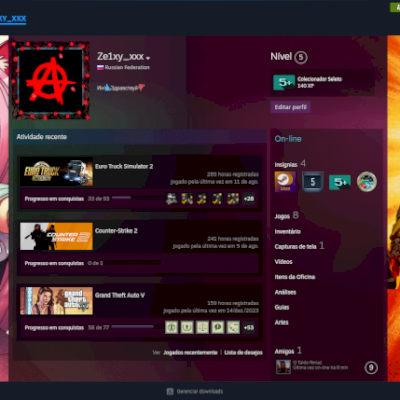
Task: View fourth Grand Theft Auto V achievement icon
Action: point(217,327)
